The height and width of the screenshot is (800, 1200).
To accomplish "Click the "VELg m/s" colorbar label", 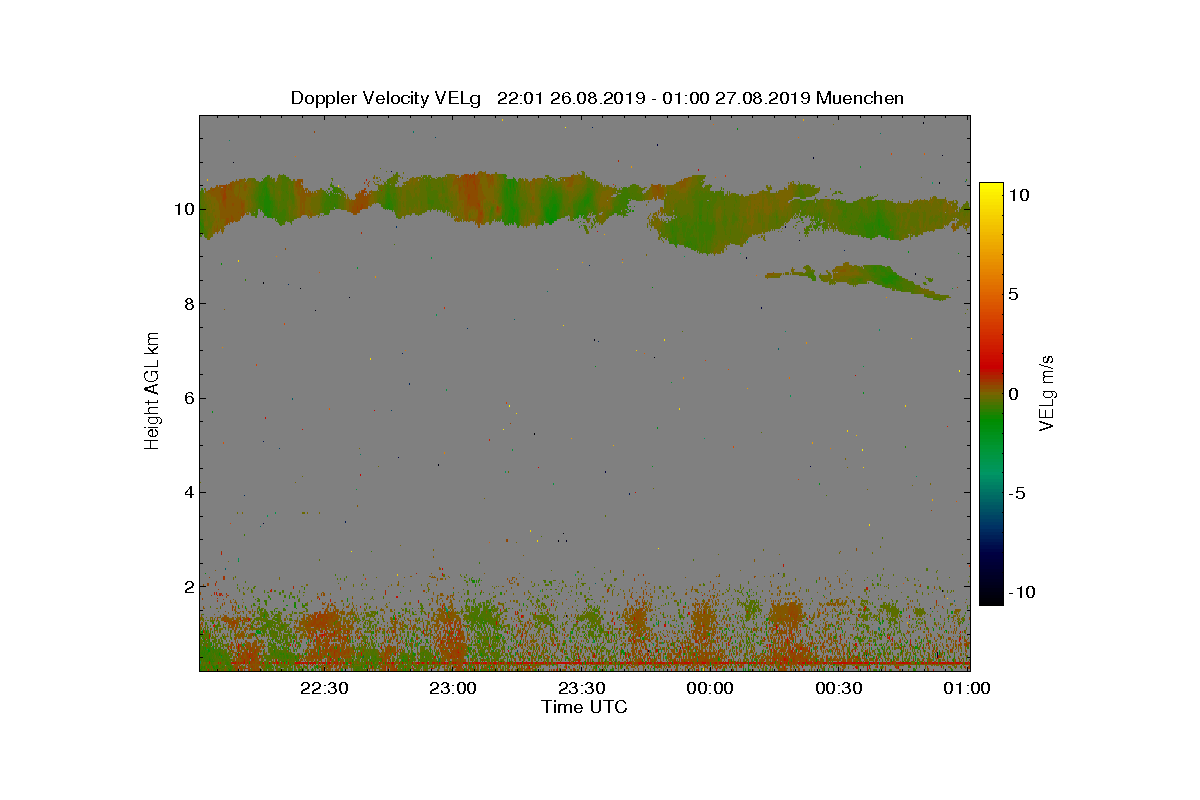I will click(x=1049, y=392).
